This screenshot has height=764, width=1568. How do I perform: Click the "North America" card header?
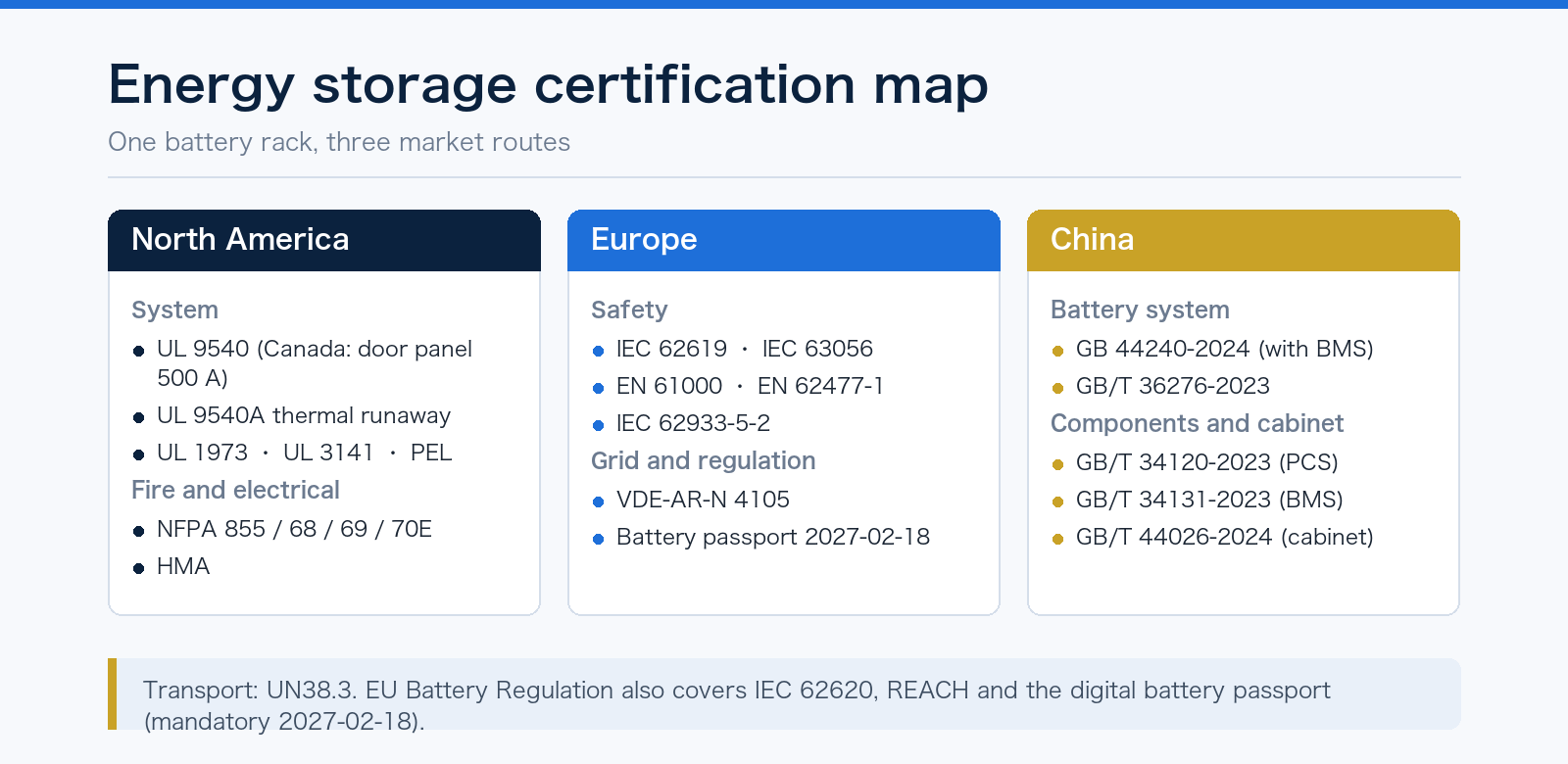[x=324, y=240]
